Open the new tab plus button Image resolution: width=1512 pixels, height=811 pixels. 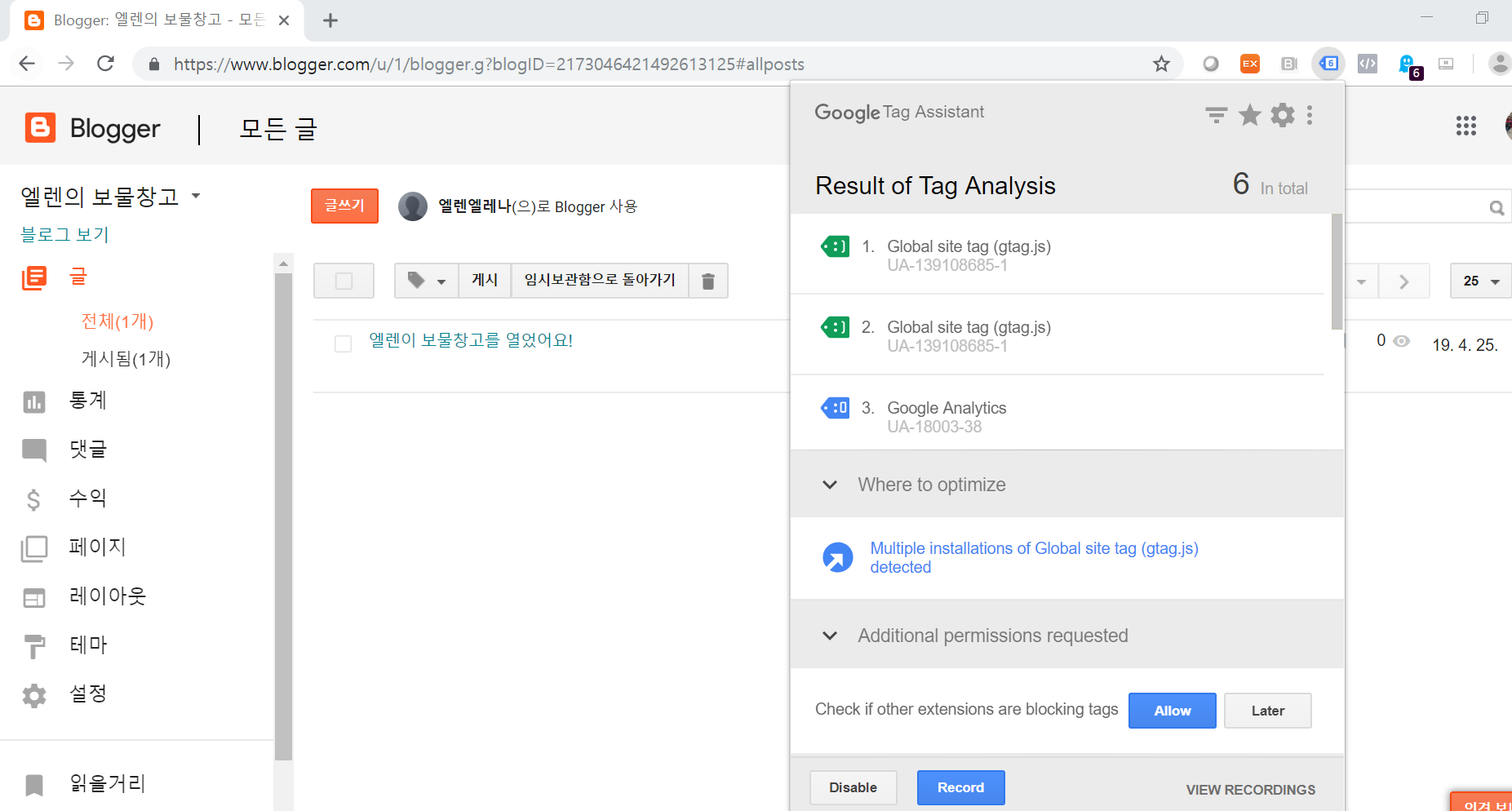pyautogui.click(x=330, y=20)
